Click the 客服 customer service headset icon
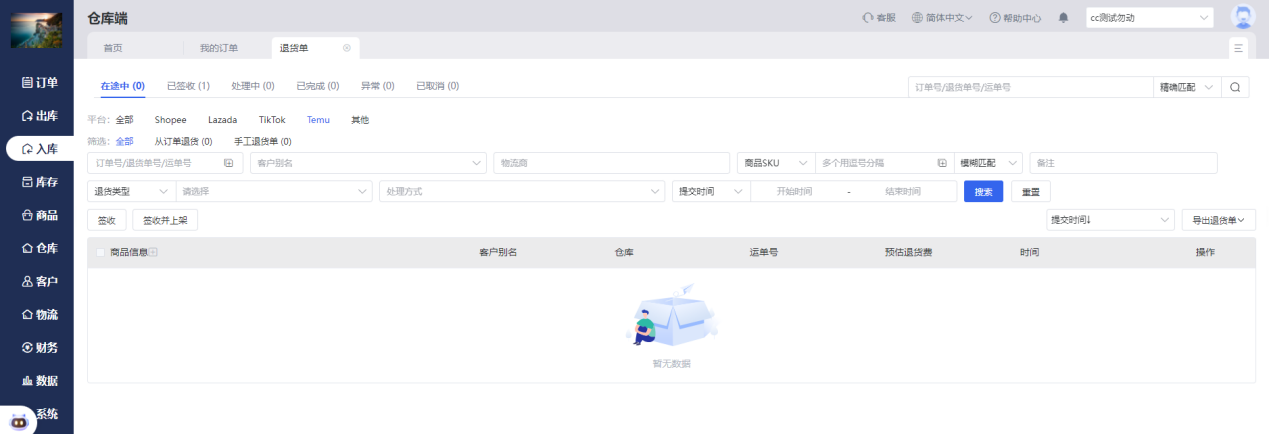The height and width of the screenshot is (434, 1269). [868, 18]
